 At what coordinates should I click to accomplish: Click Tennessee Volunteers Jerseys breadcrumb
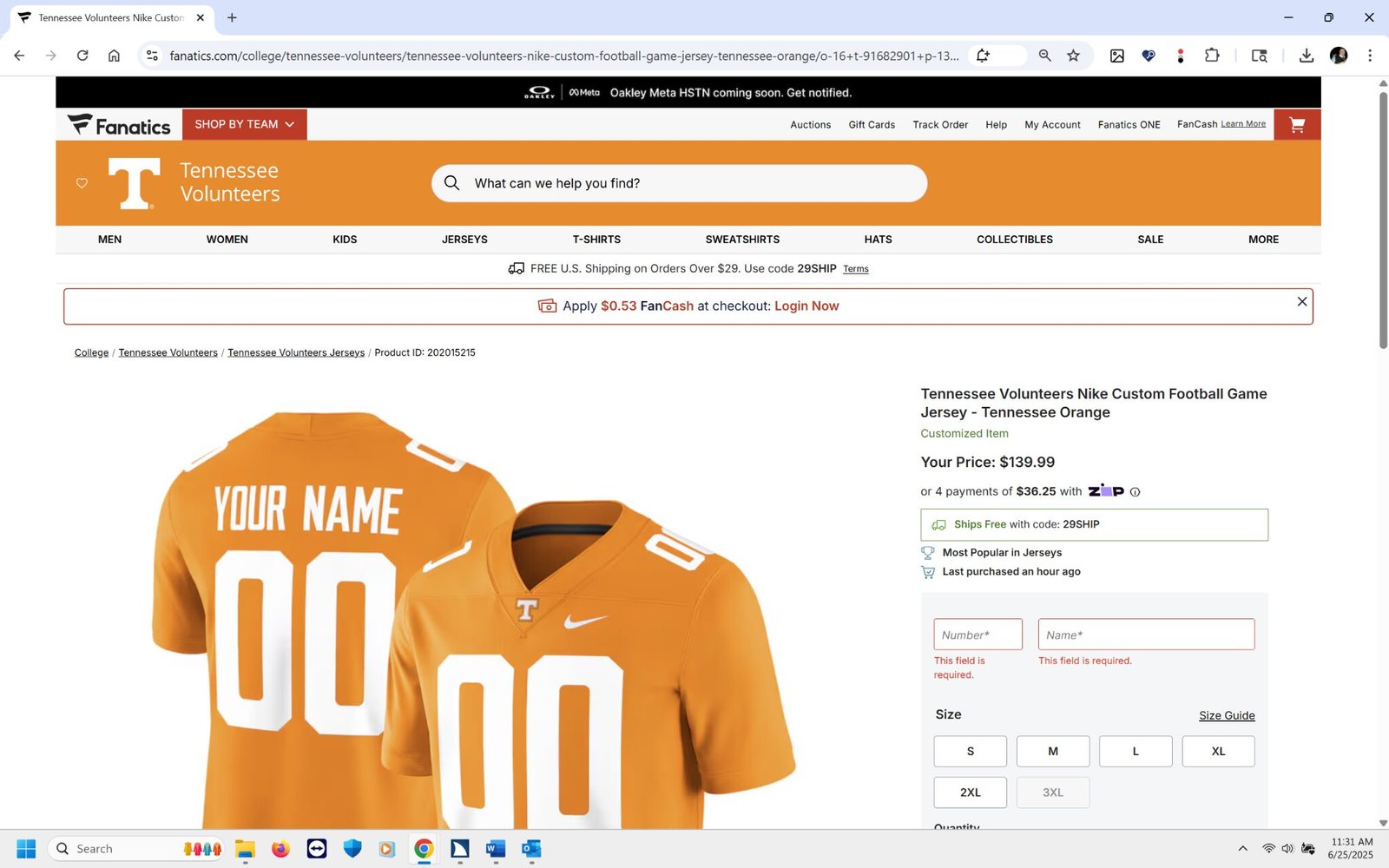[x=296, y=353]
